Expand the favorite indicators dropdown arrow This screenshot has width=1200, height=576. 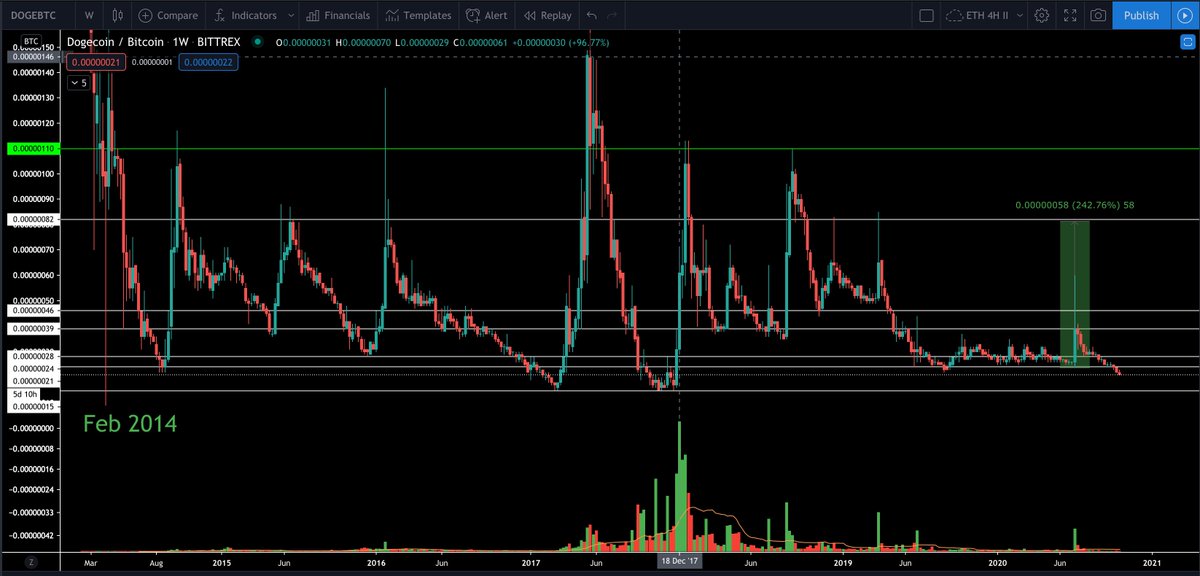290,15
